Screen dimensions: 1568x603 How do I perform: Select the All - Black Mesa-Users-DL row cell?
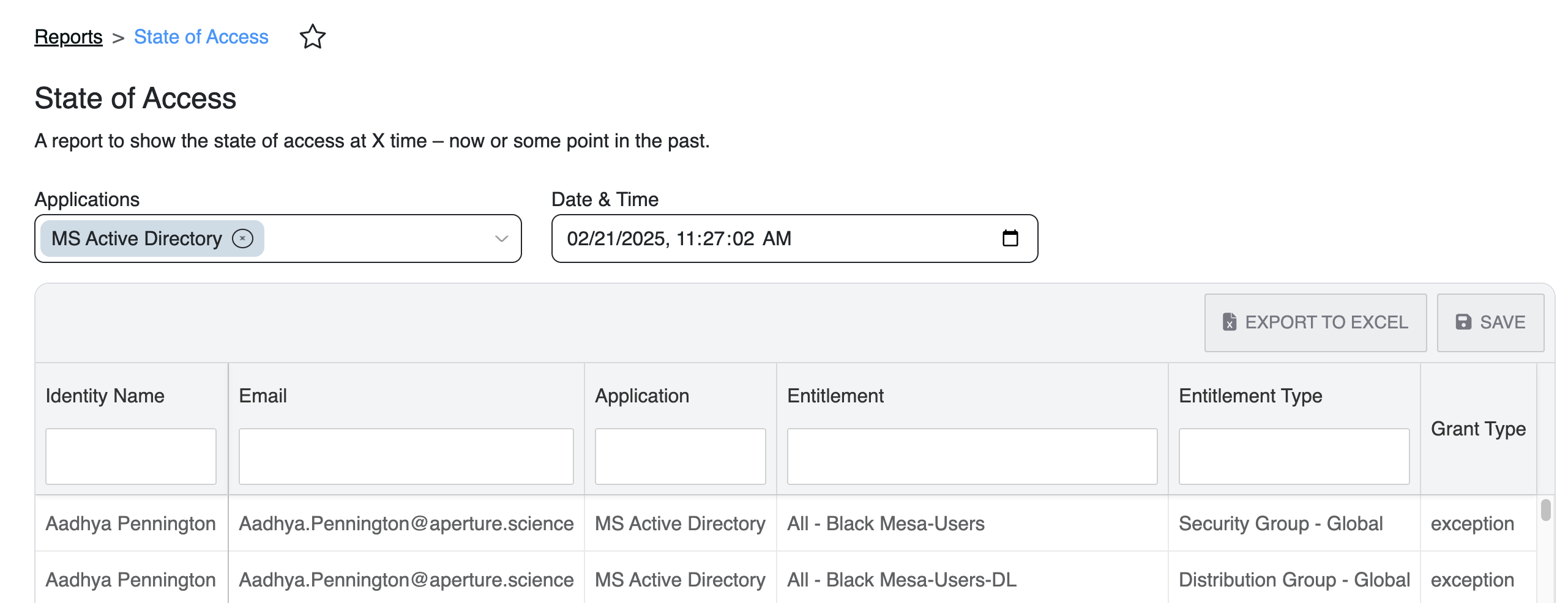(x=902, y=580)
